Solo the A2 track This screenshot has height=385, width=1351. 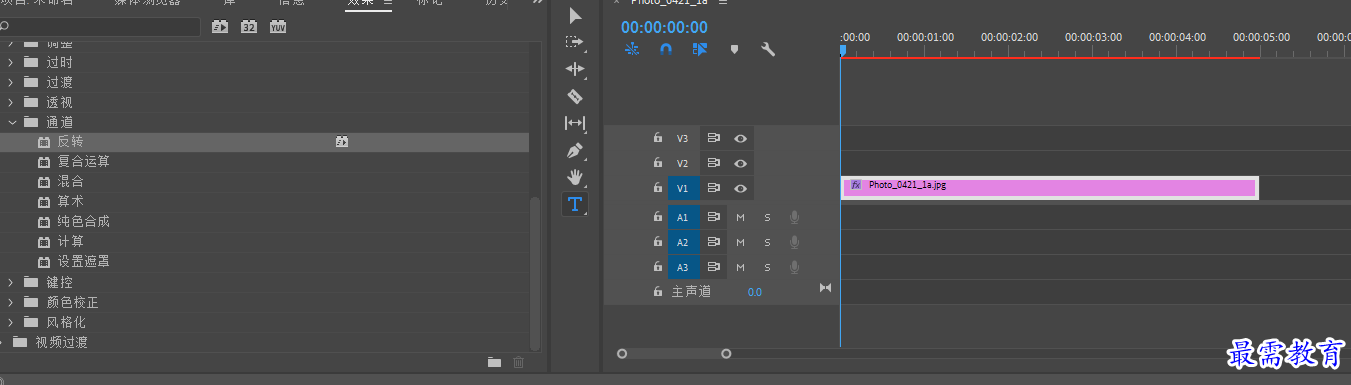(x=768, y=242)
